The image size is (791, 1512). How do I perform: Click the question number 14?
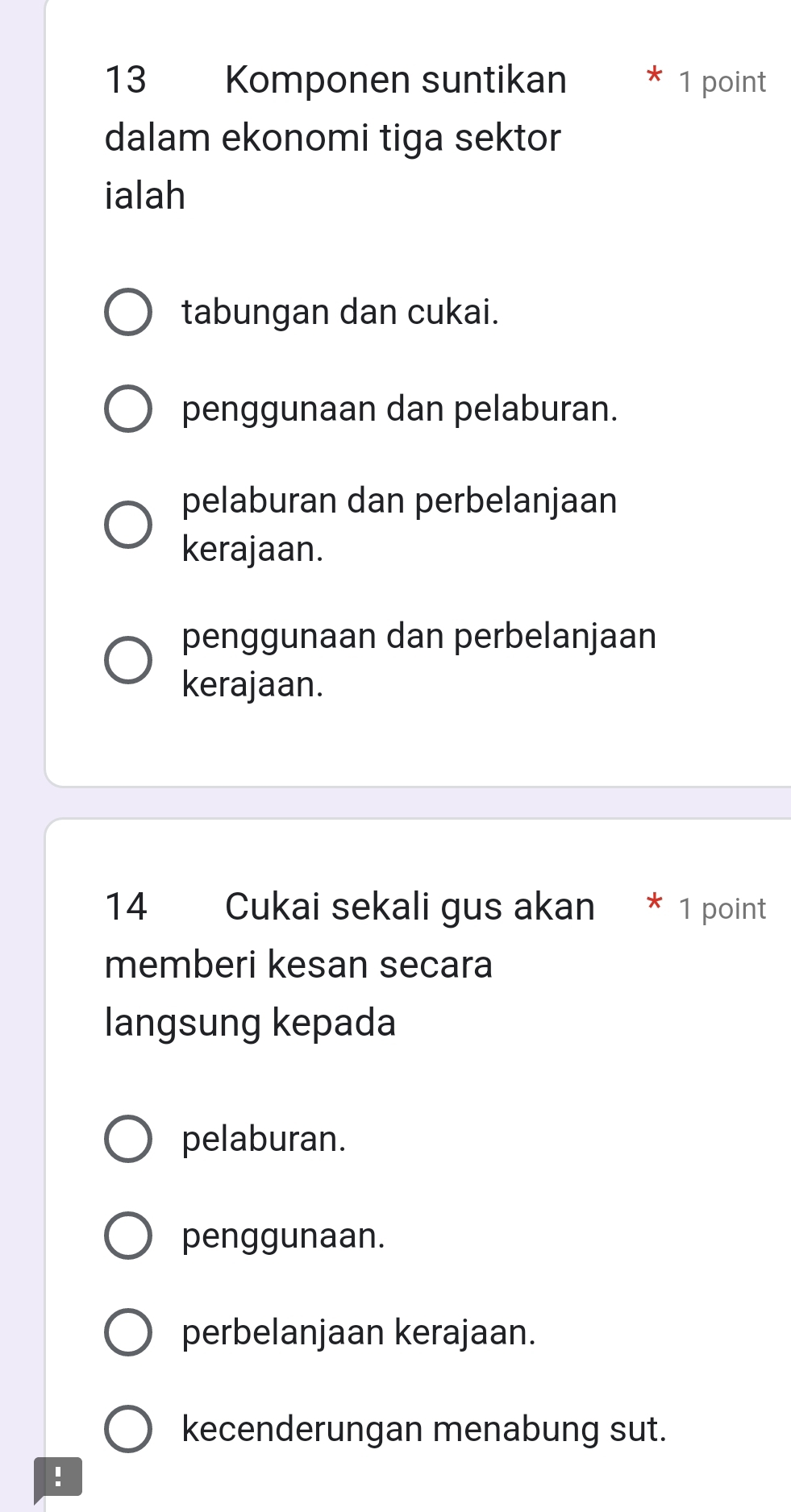126,907
